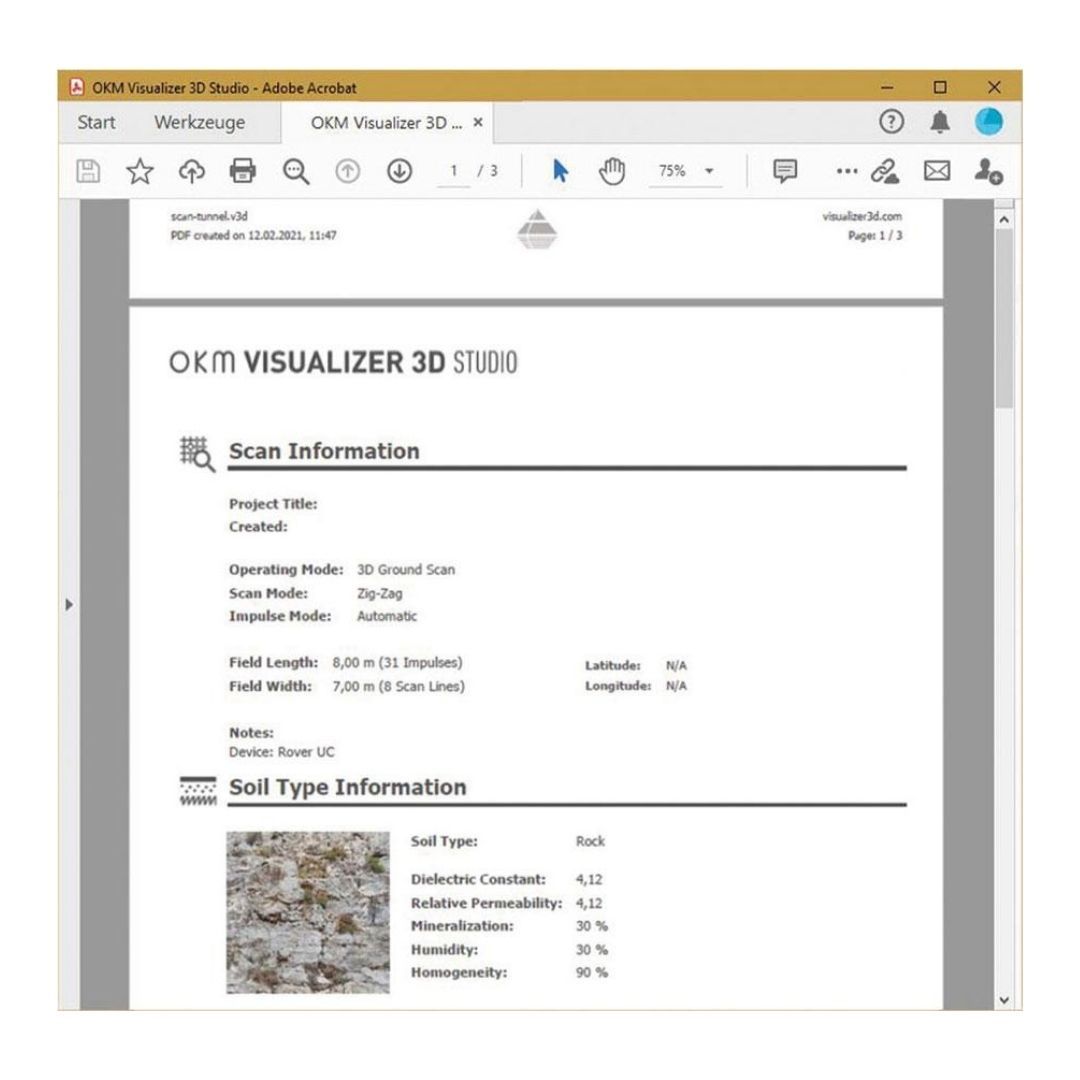This screenshot has width=1080, height=1080.
Task: Bookmark document with the star icon
Action: (139, 171)
